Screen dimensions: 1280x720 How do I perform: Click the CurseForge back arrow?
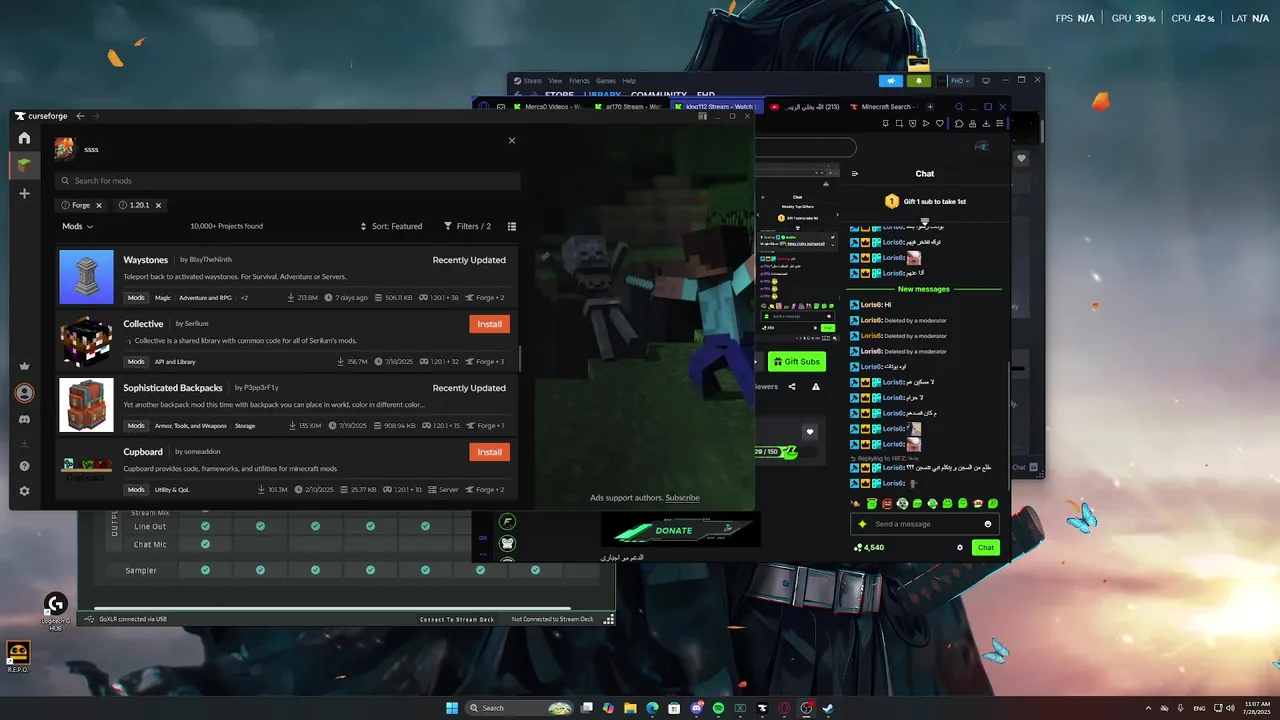[x=80, y=116]
